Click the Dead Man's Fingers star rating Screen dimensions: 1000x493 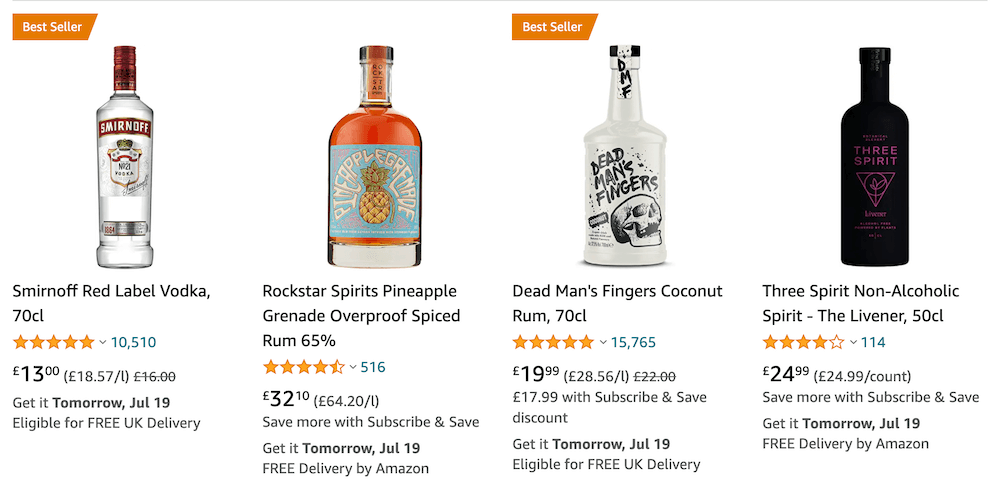553,342
